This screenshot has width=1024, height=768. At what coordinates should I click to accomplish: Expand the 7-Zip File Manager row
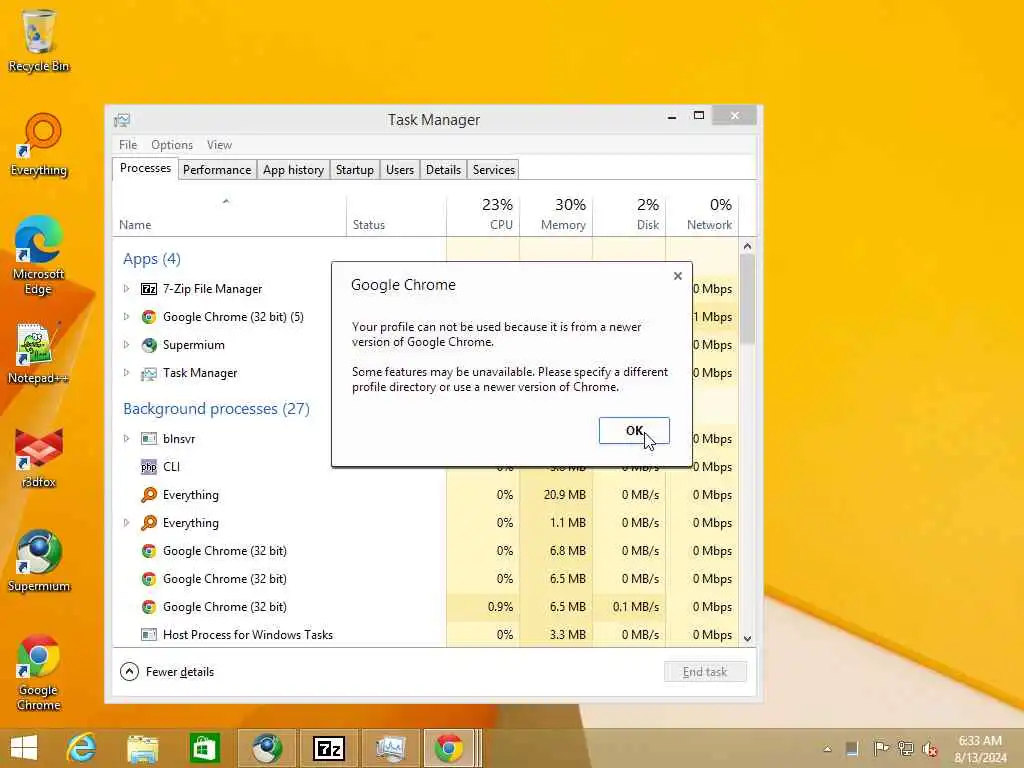coord(127,288)
